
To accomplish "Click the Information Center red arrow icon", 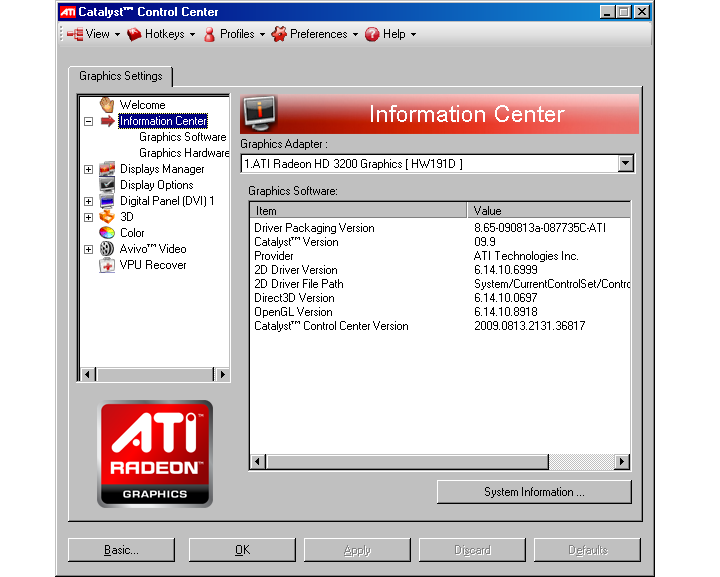I will click(x=107, y=121).
